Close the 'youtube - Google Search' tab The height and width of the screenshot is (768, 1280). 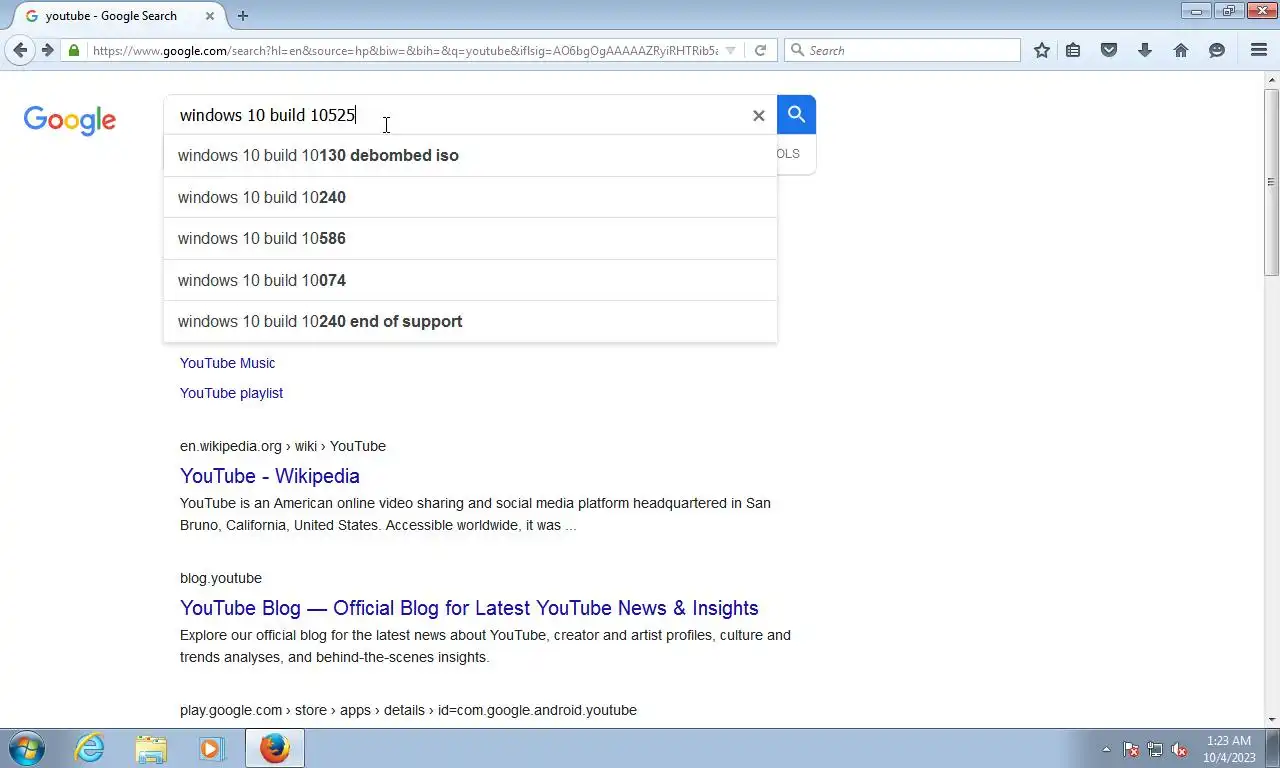tap(210, 16)
